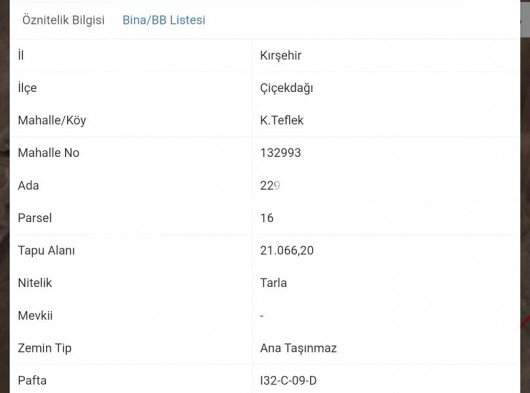Select the Mevkii row label

(35, 316)
